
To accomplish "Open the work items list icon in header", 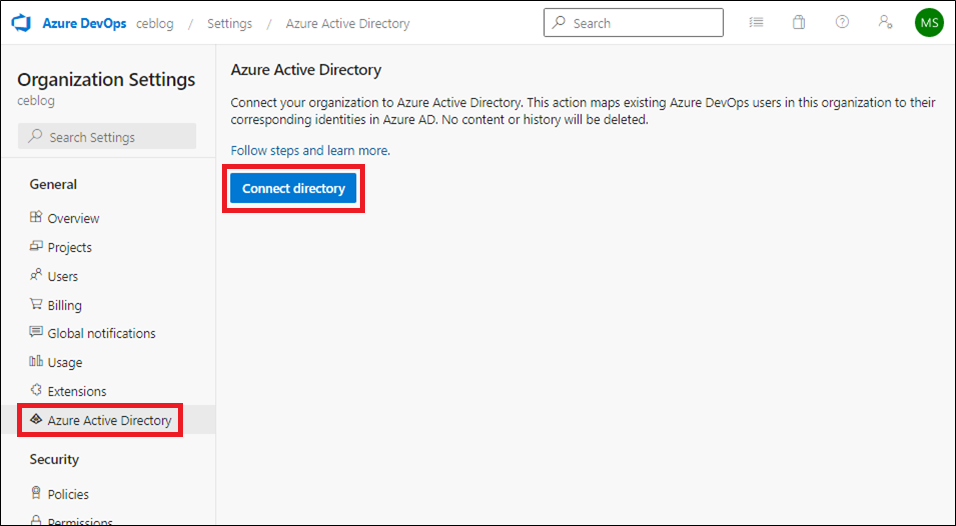I will pyautogui.click(x=756, y=23).
